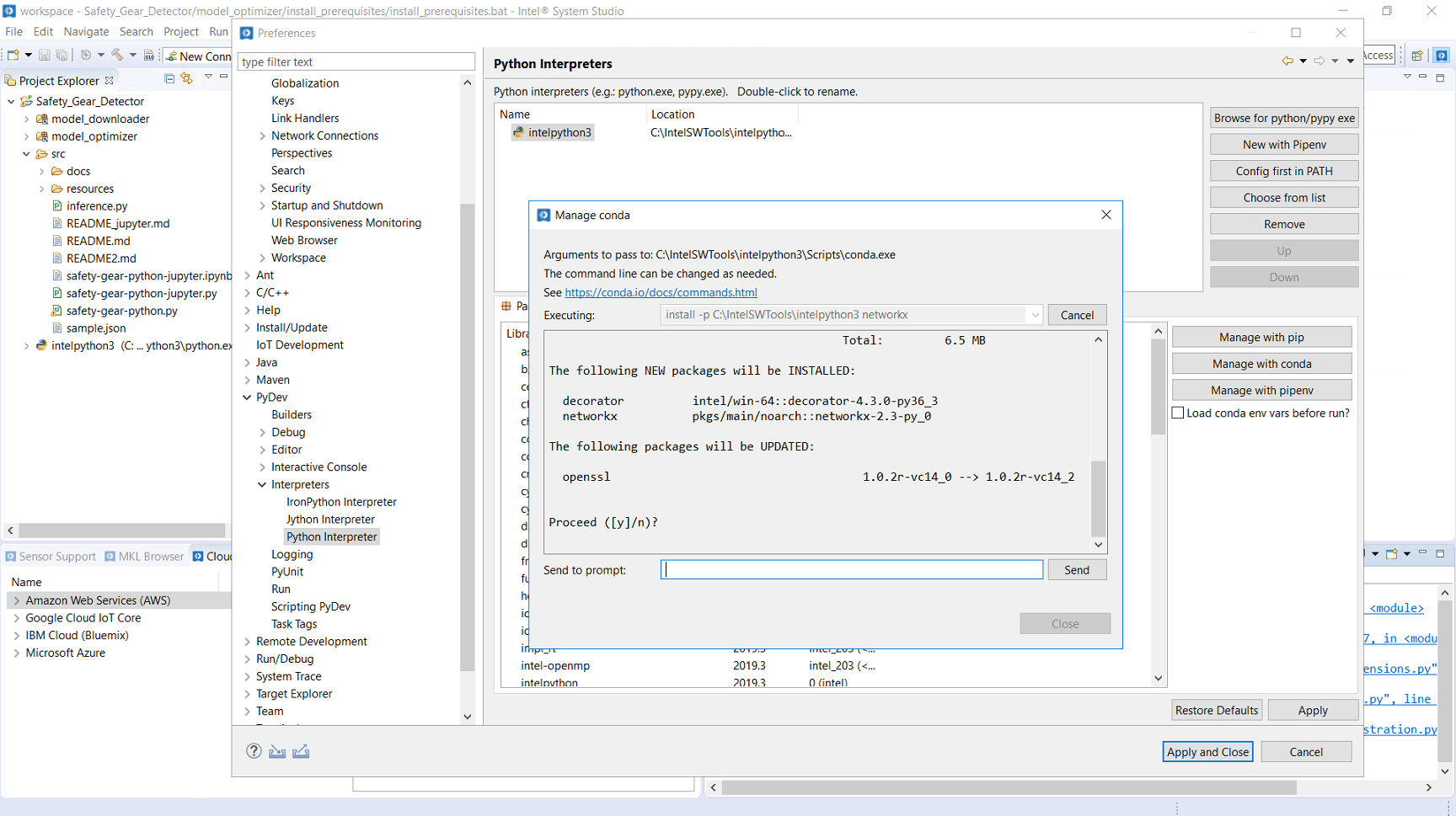Click the Save toolbar icon
1456x816 pixels.
pos(45,55)
